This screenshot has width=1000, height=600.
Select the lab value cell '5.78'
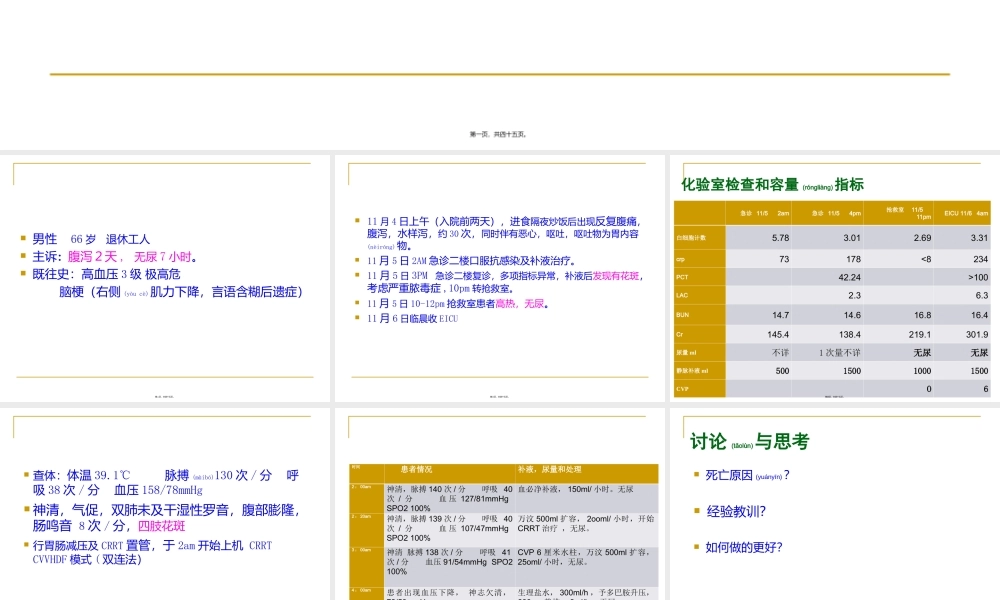[x=758, y=237]
